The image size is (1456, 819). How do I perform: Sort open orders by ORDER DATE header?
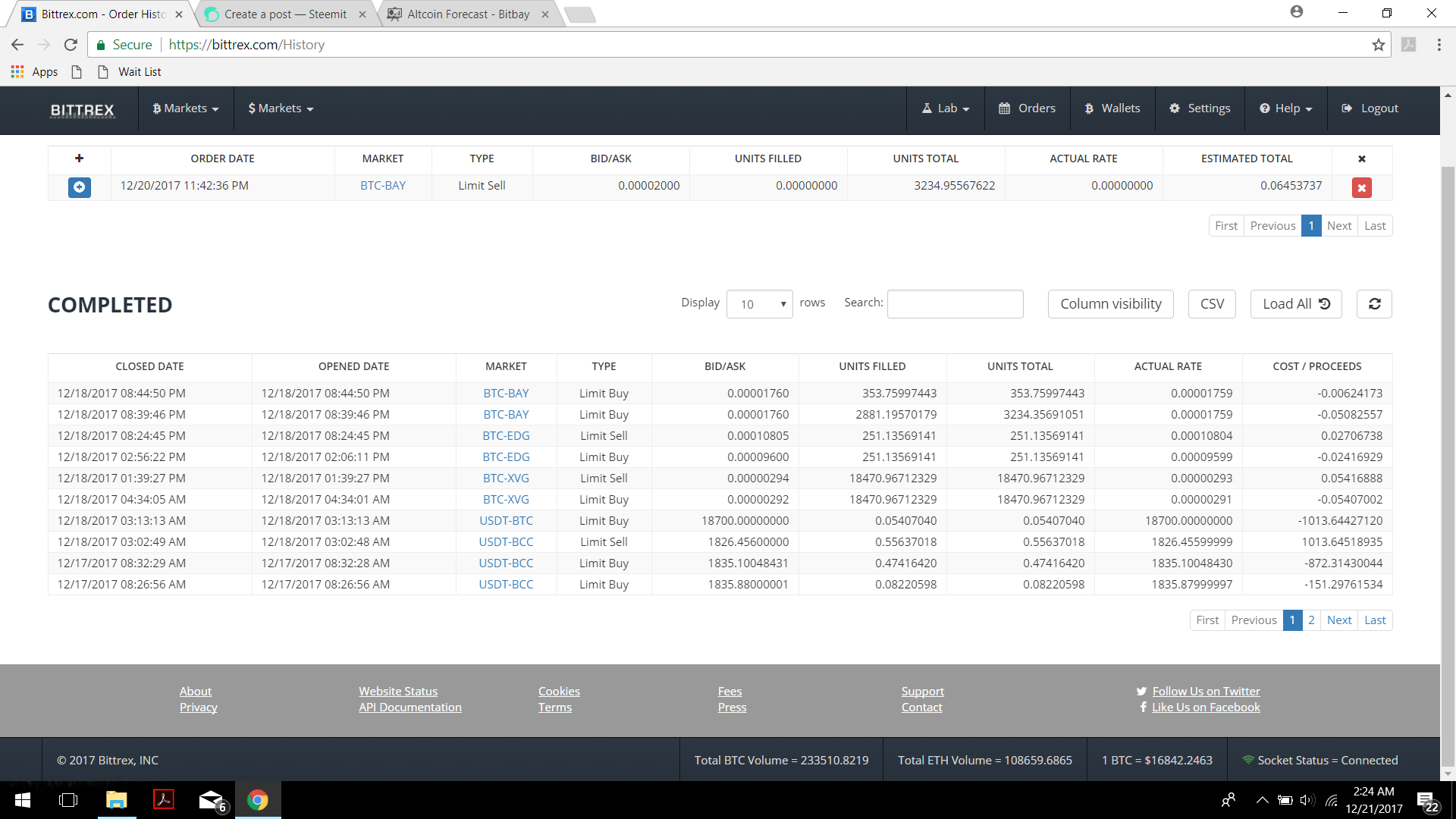pyautogui.click(x=223, y=158)
